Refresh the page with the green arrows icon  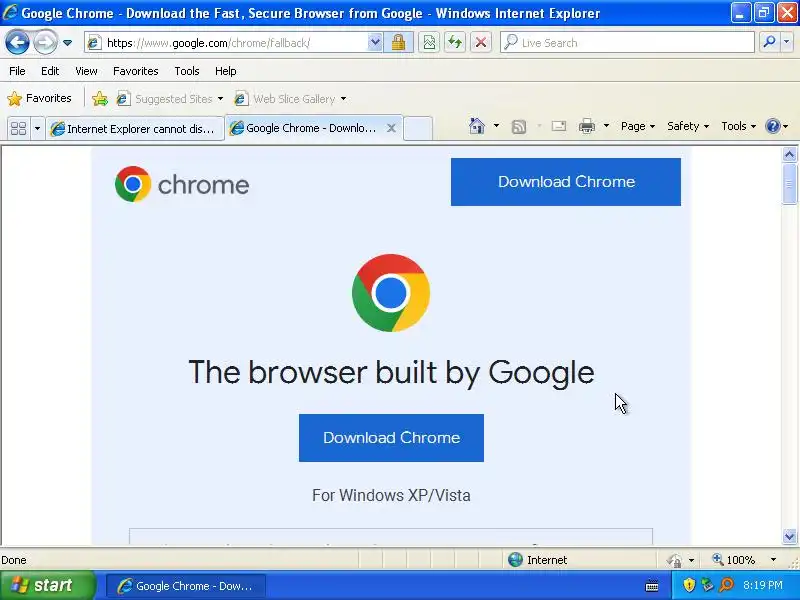(x=455, y=42)
